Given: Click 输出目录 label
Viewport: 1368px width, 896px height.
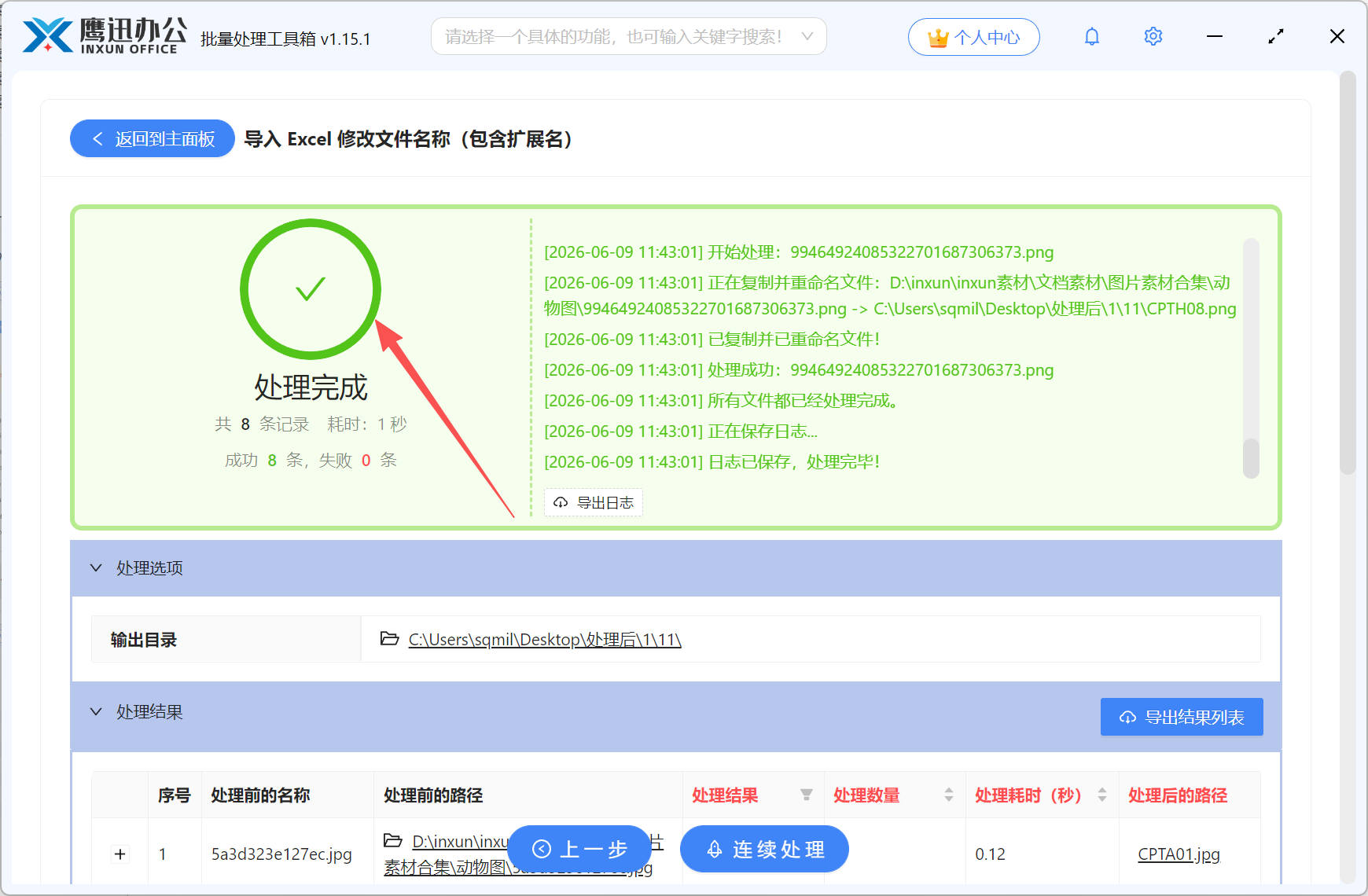Looking at the screenshot, I should pyautogui.click(x=143, y=639).
